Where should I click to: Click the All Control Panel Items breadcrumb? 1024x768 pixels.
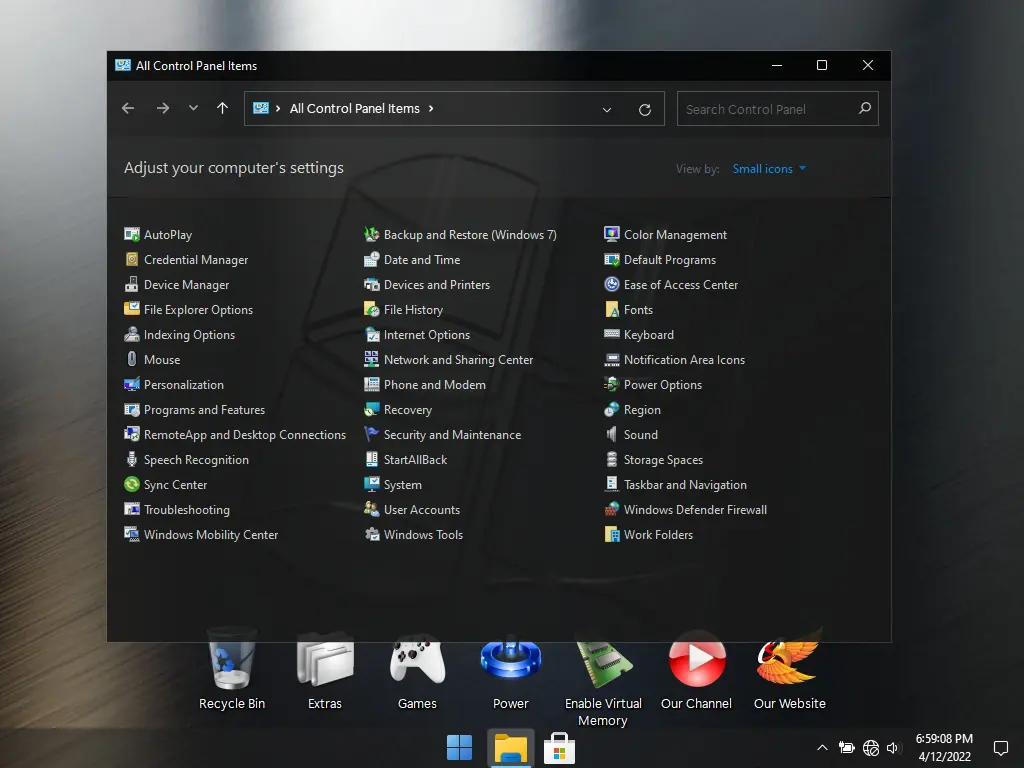[x=355, y=108]
